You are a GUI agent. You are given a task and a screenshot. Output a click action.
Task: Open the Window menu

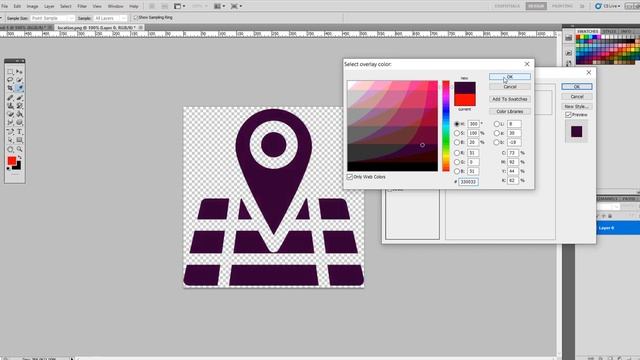(116, 7)
